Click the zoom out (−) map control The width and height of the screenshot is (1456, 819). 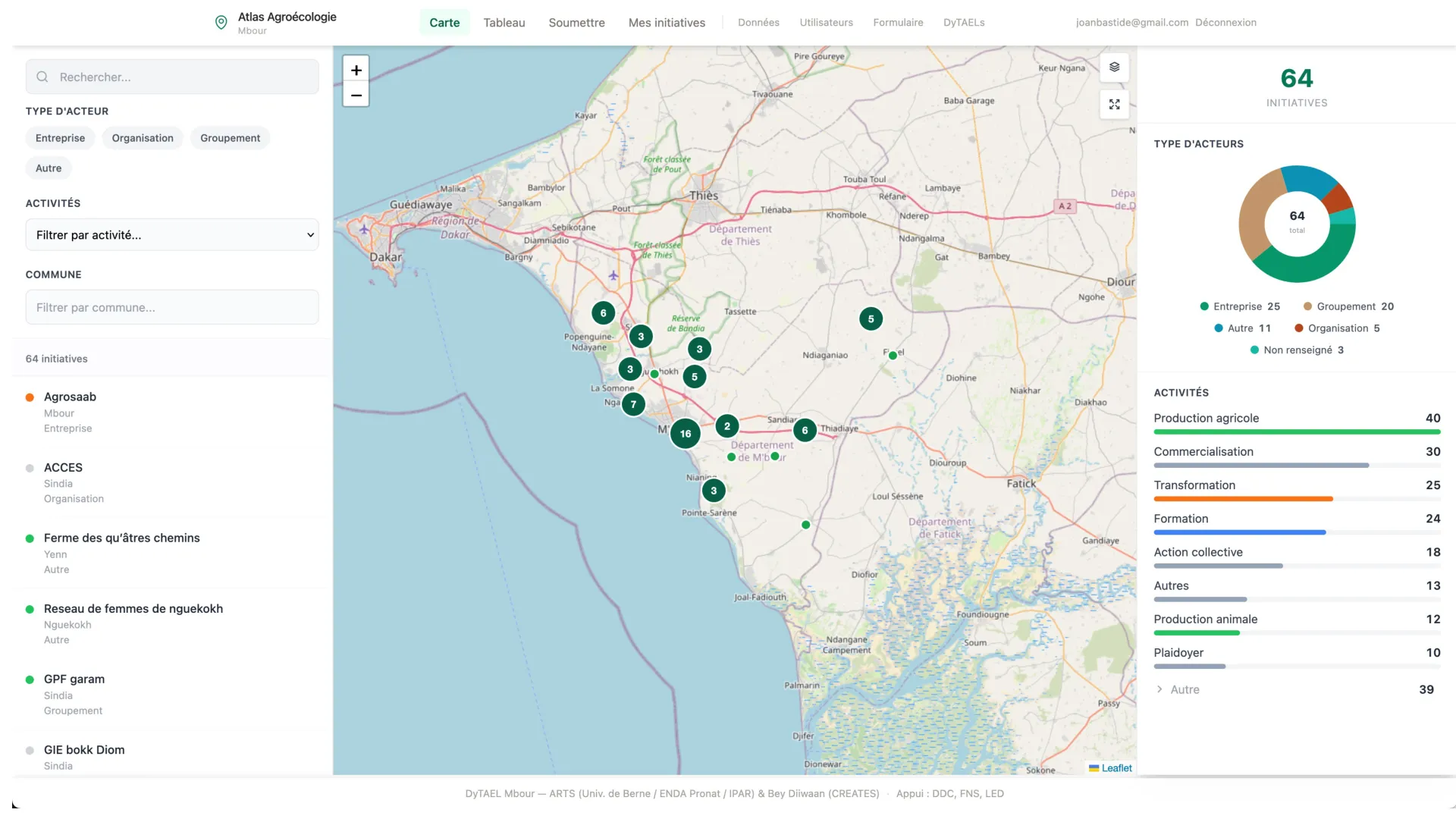tap(356, 96)
